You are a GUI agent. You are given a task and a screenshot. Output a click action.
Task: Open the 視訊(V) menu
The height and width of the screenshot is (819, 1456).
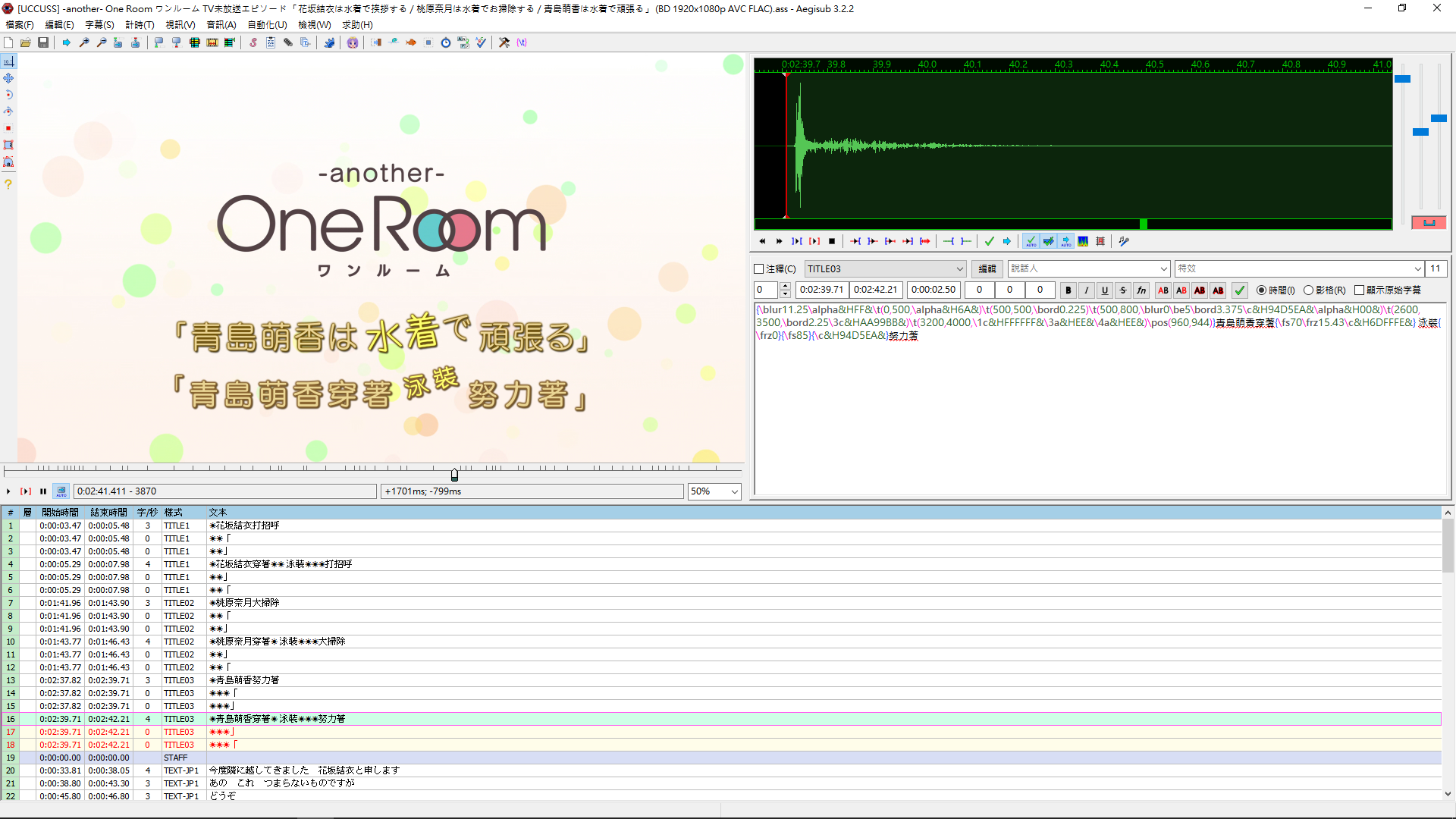coord(180,25)
